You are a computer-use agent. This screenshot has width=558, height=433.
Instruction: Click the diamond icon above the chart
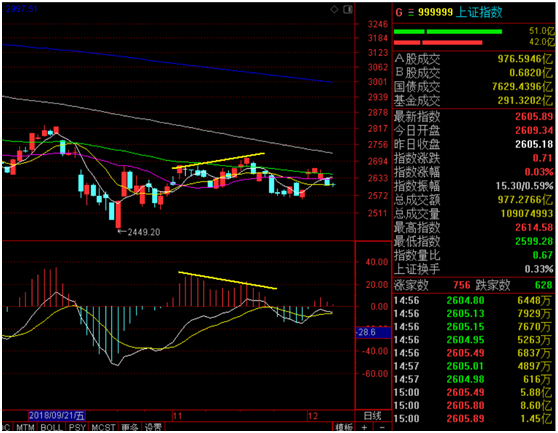[335, 10]
